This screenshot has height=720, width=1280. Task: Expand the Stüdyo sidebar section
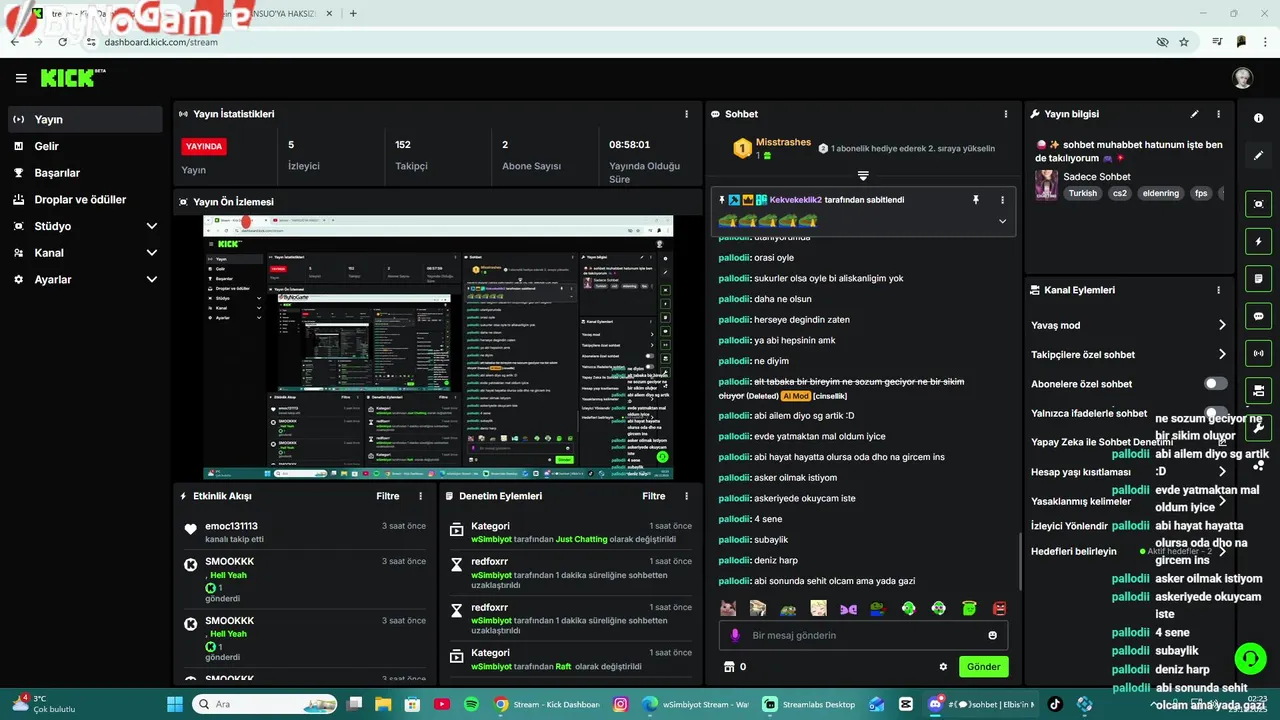point(152,226)
